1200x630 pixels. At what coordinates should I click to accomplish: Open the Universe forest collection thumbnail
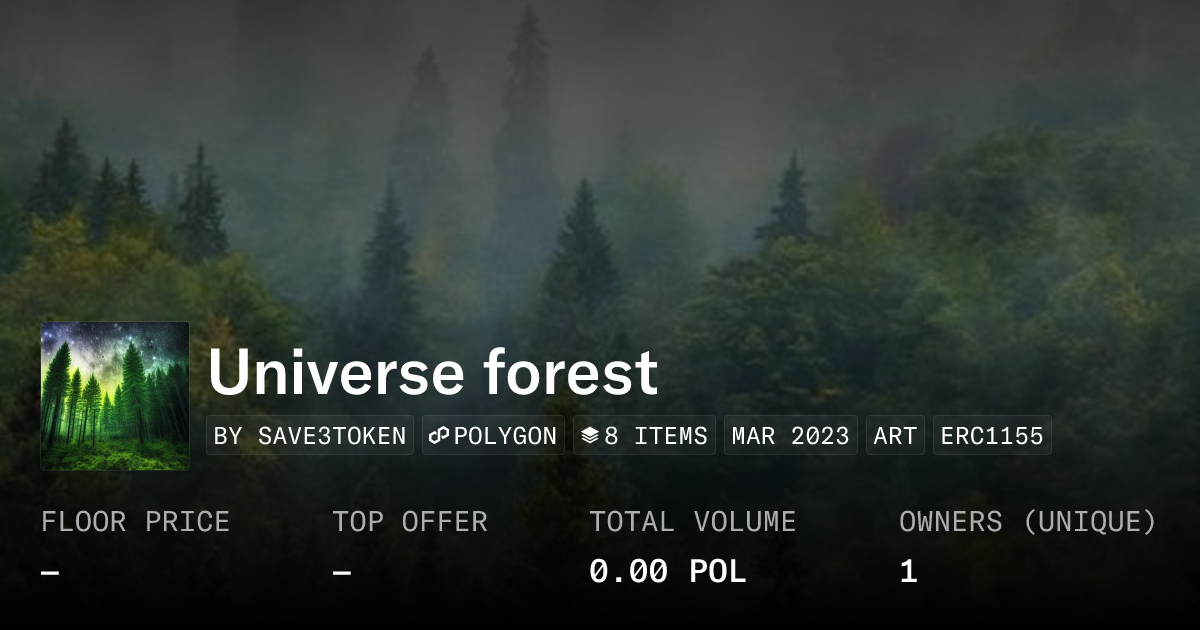[x=114, y=396]
